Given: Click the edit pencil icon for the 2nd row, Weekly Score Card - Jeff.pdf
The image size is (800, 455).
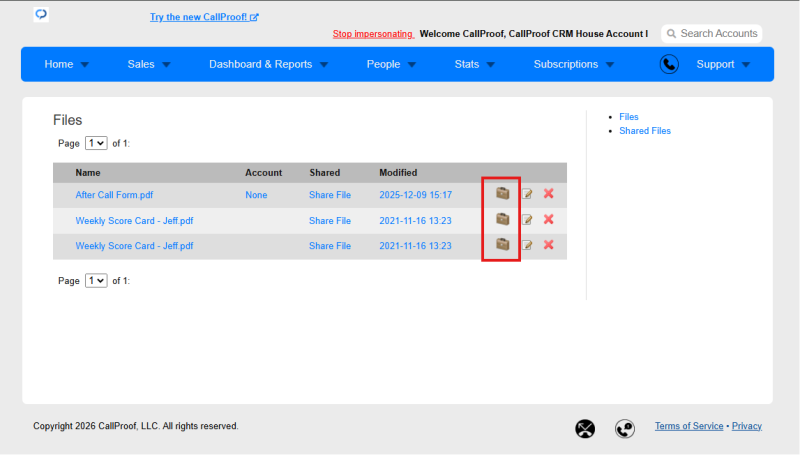Looking at the screenshot, I should (x=527, y=219).
